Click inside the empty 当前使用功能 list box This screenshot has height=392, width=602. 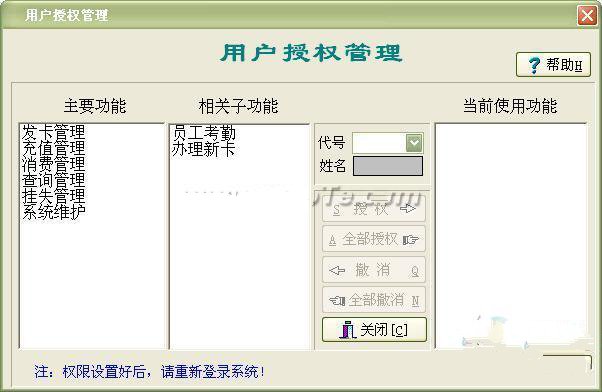click(511, 236)
